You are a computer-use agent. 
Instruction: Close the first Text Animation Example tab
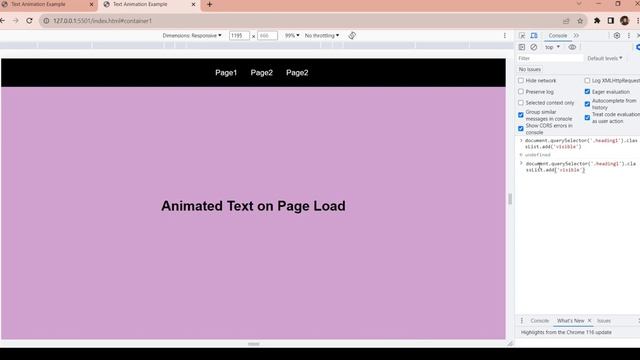point(91,4)
